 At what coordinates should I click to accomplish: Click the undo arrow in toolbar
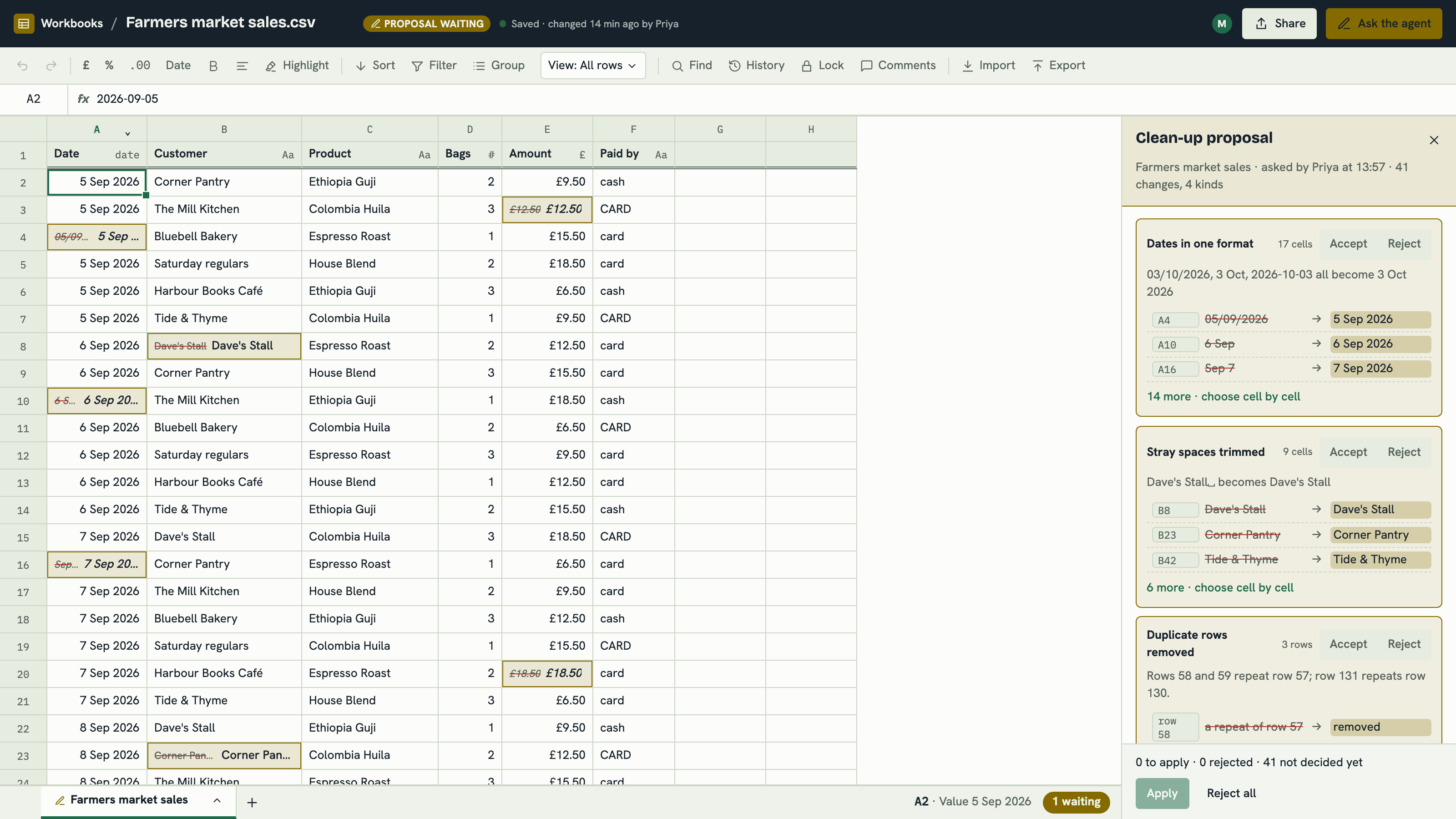tap(23, 66)
